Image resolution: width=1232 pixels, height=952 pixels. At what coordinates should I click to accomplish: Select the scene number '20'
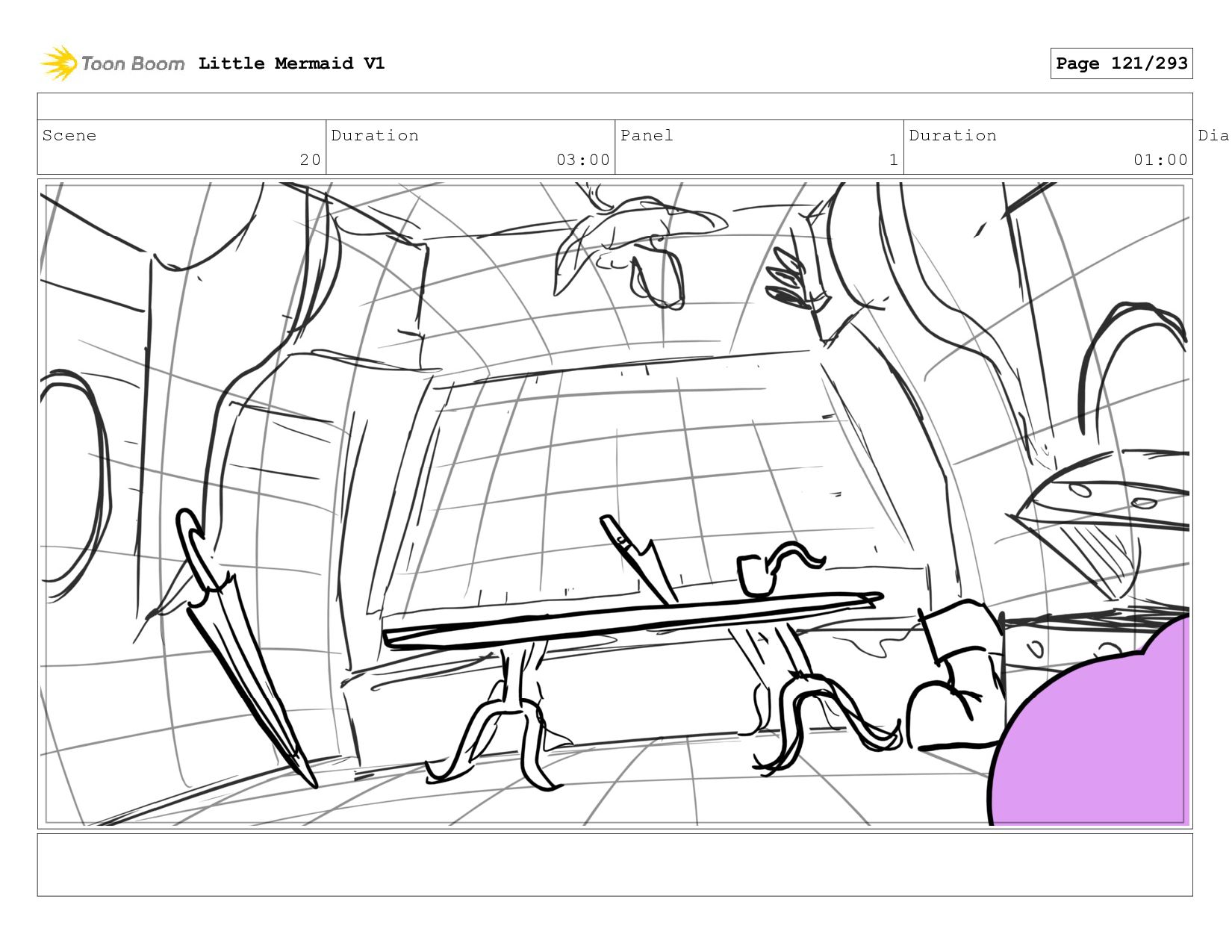coord(310,160)
